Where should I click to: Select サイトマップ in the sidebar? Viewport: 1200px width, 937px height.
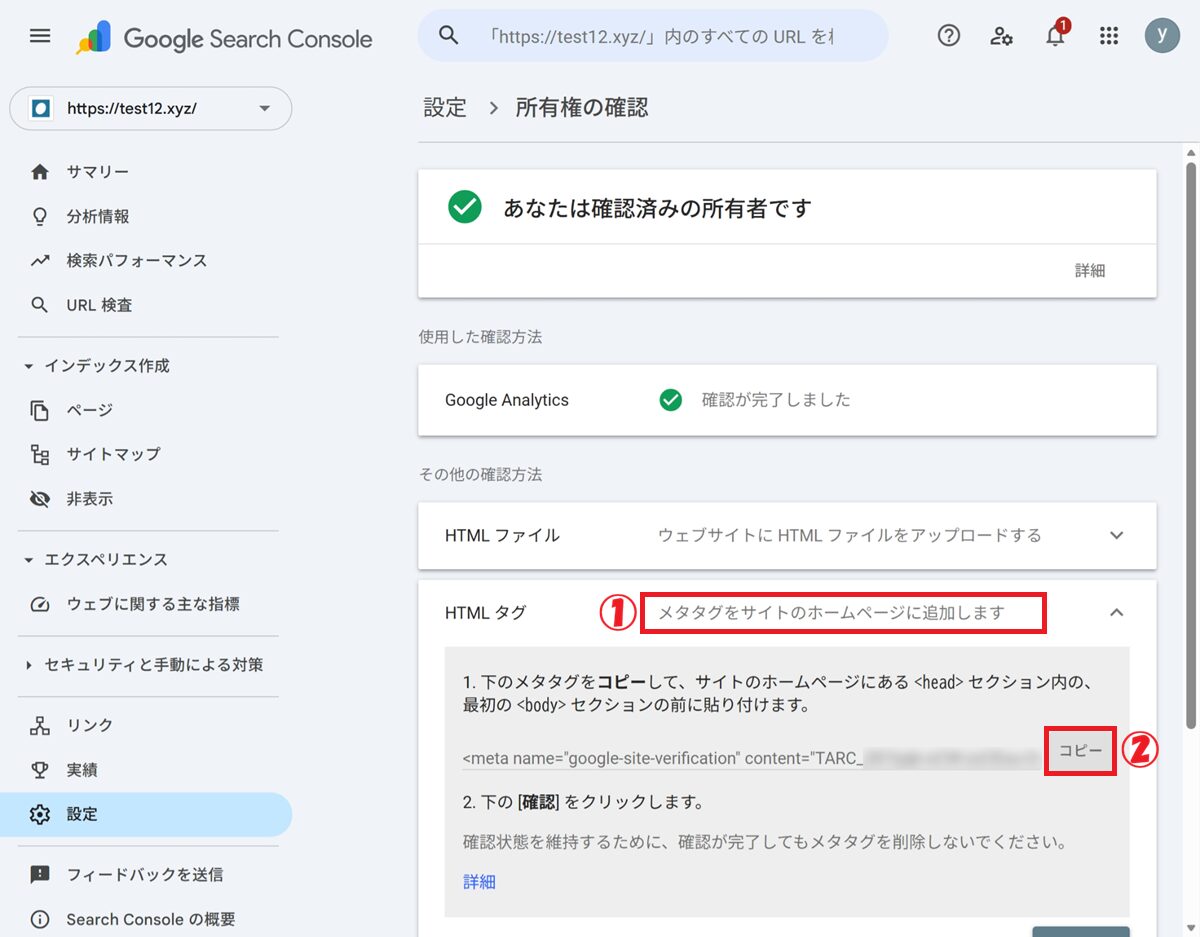click(x=113, y=454)
